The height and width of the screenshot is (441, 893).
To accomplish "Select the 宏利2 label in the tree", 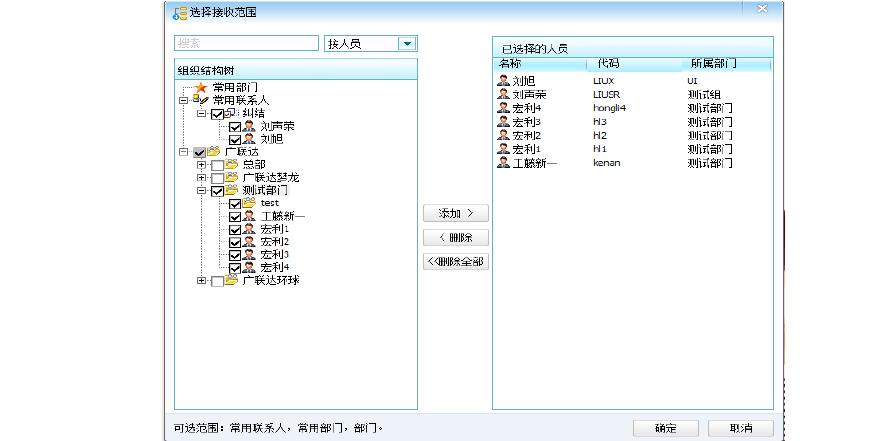I will (275, 242).
